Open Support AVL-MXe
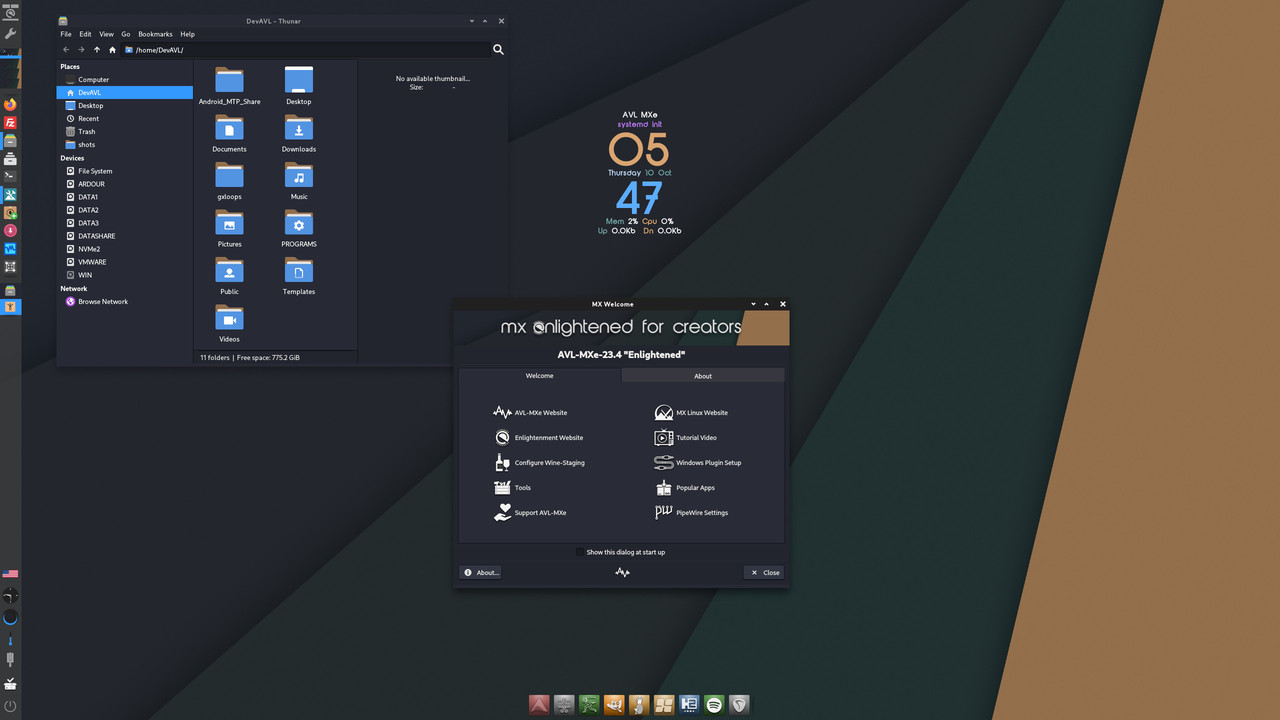The width and height of the screenshot is (1280, 720). coord(530,512)
